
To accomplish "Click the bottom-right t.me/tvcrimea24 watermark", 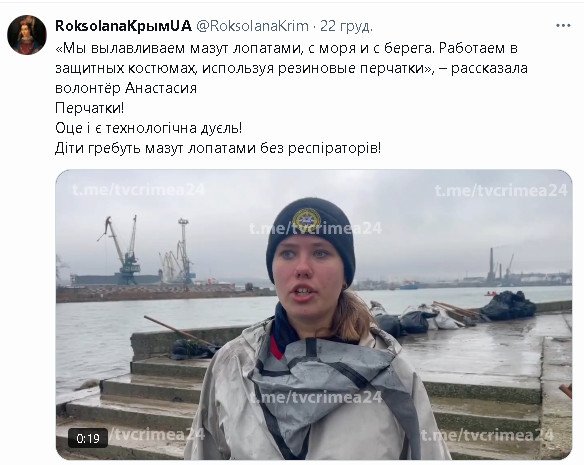I will click(x=487, y=434).
